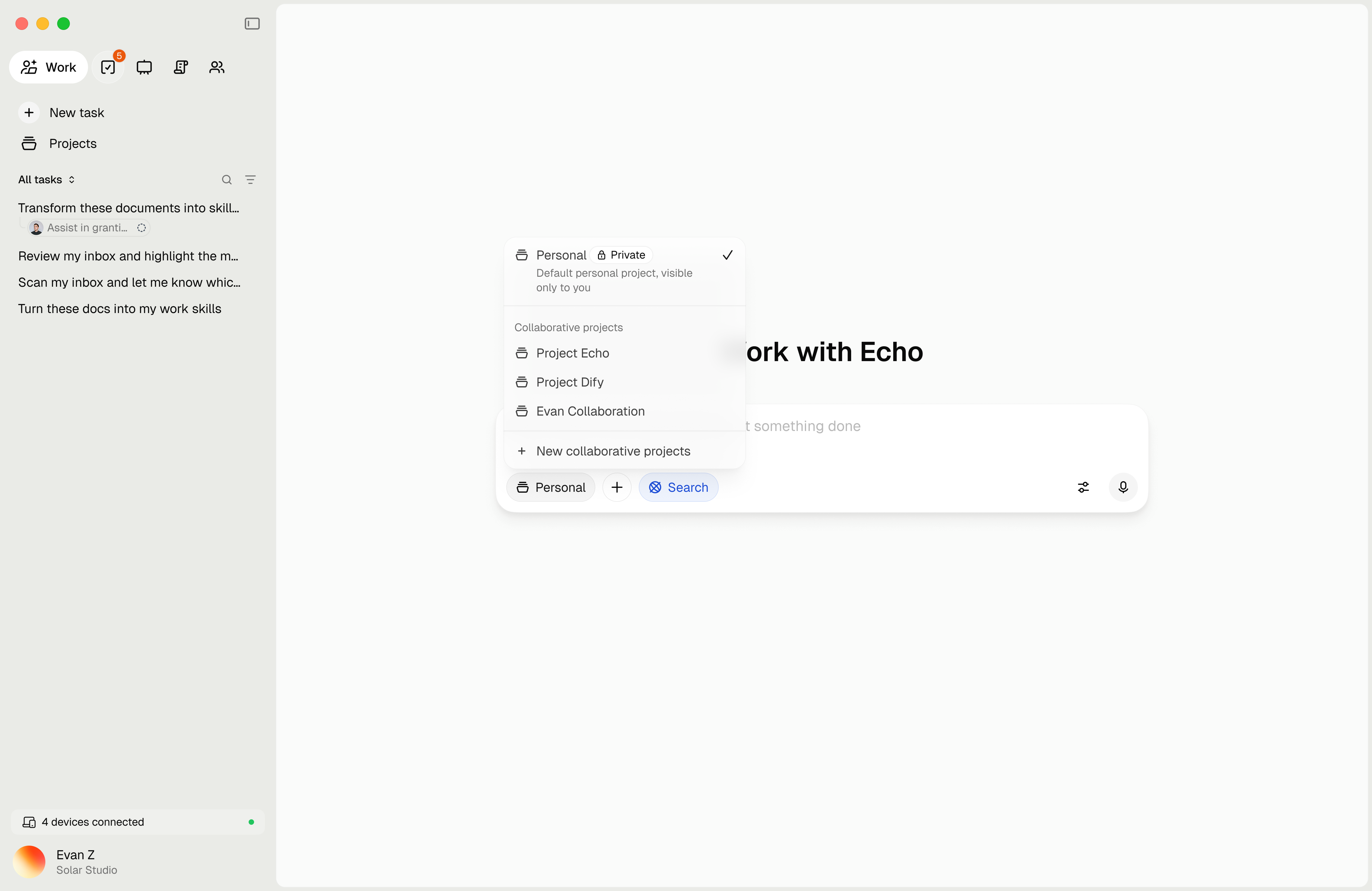Expand the All tasks sort dropdown
Viewport: 1372px width, 891px height.
pos(46,179)
